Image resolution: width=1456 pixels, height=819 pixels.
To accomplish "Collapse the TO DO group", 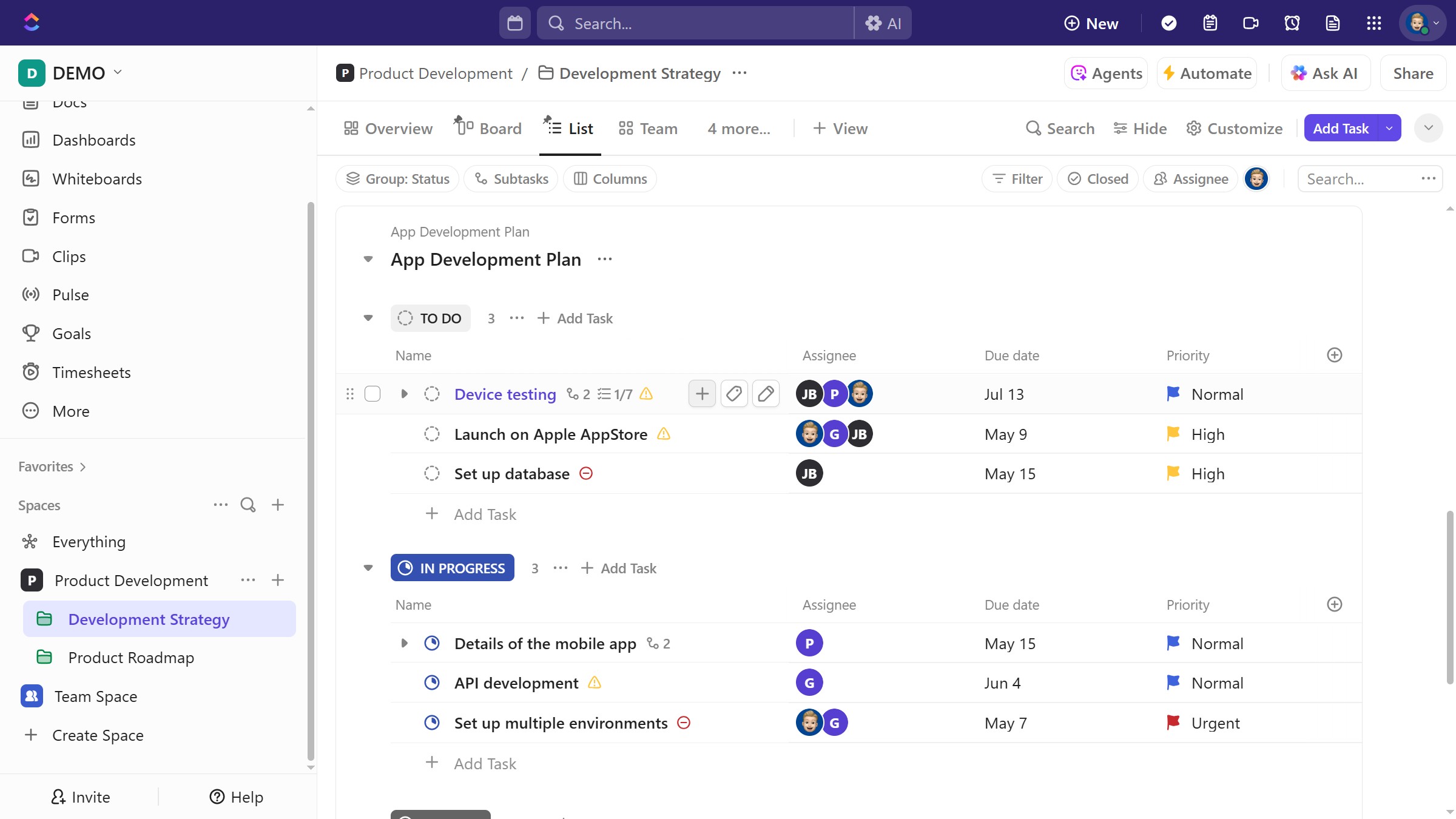I will tap(368, 318).
